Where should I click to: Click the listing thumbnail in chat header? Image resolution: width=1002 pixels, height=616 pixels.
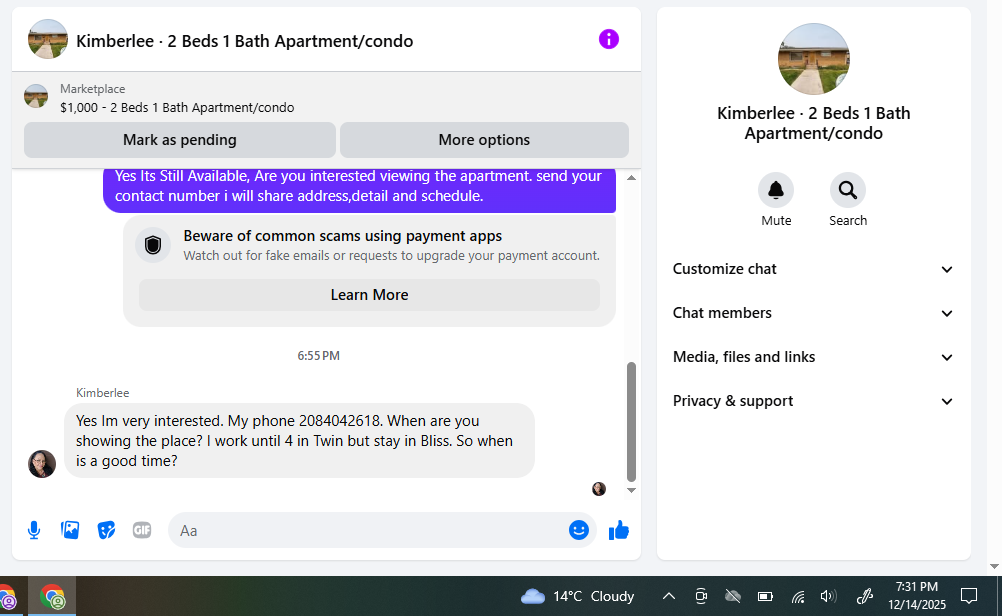[x=48, y=40]
